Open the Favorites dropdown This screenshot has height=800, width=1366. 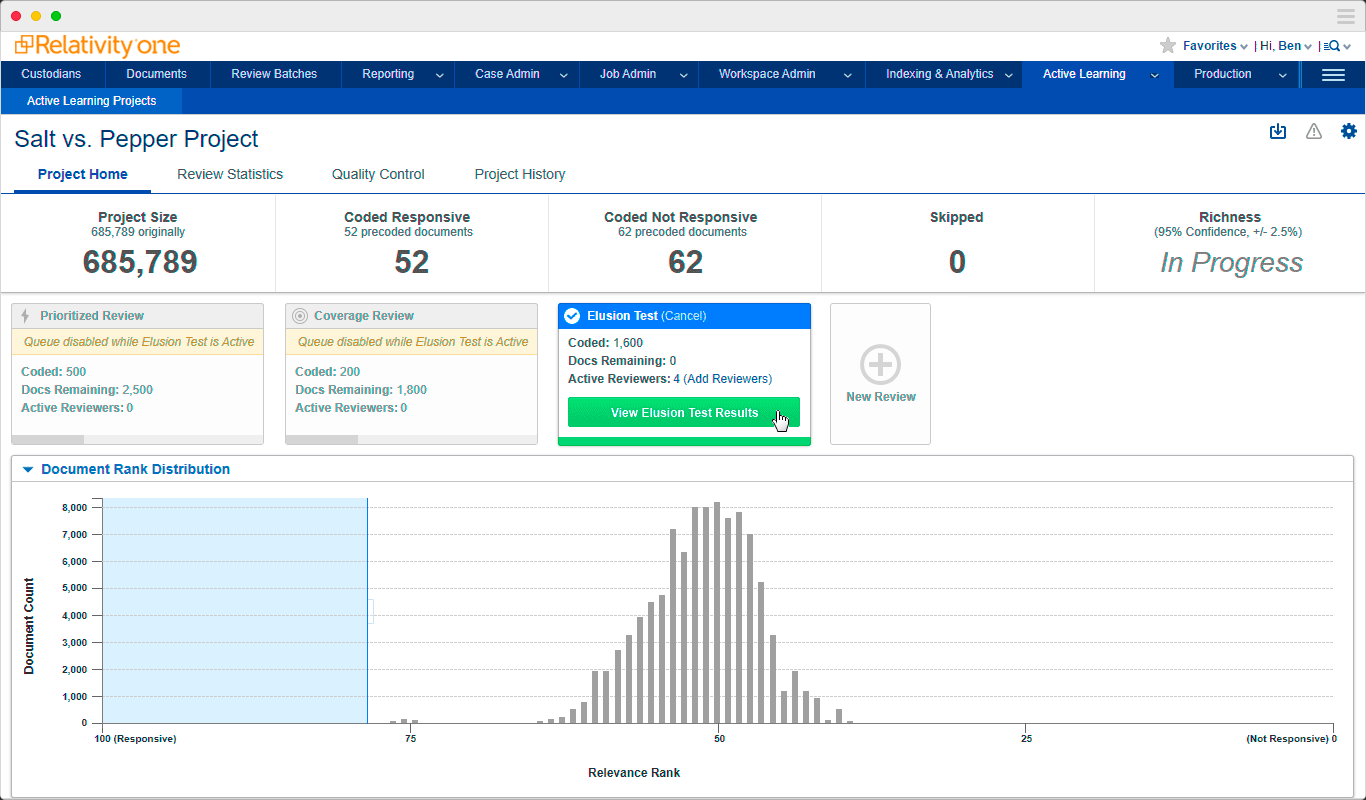[1215, 46]
